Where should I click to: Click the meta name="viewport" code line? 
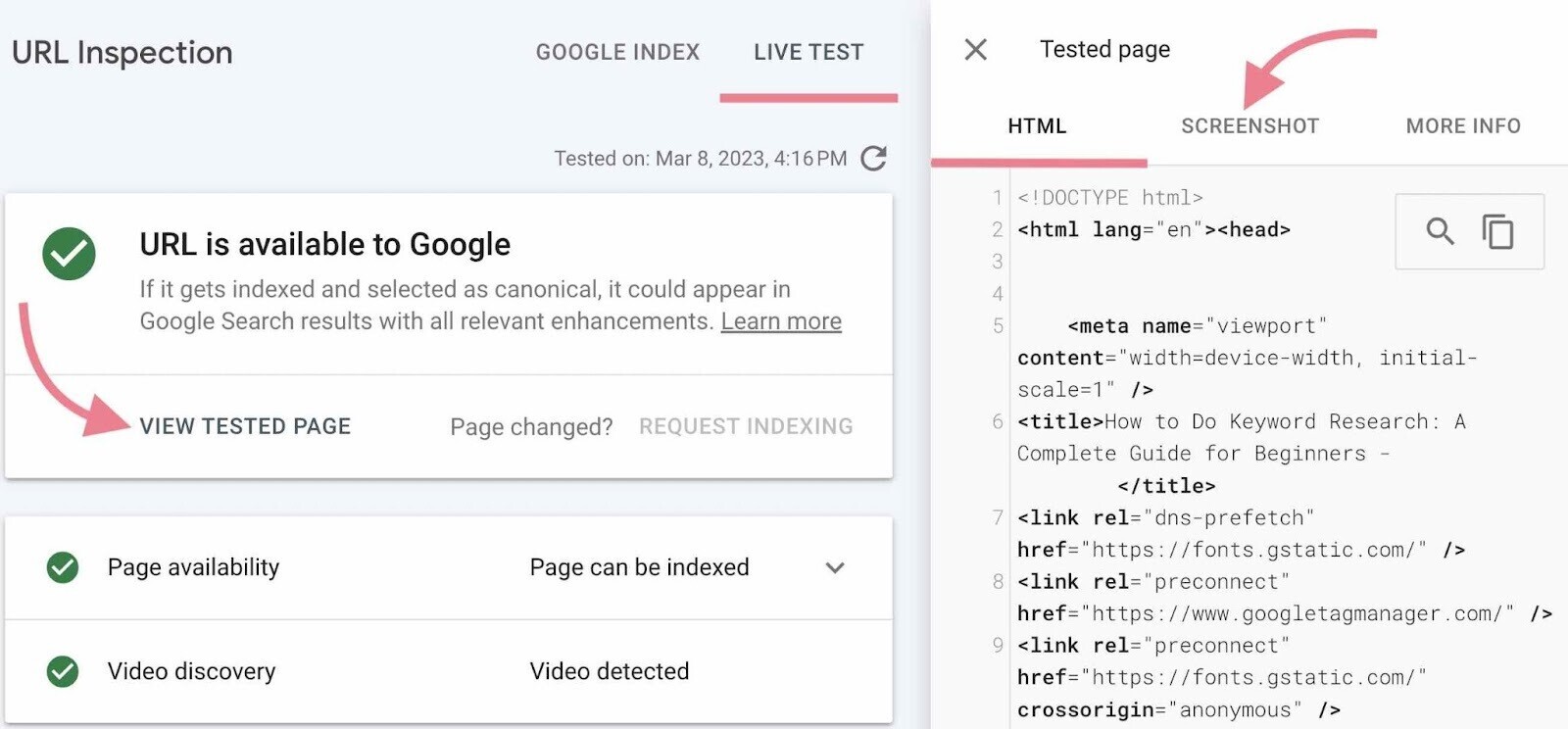pyautogui.click(x=1197, y=325)
